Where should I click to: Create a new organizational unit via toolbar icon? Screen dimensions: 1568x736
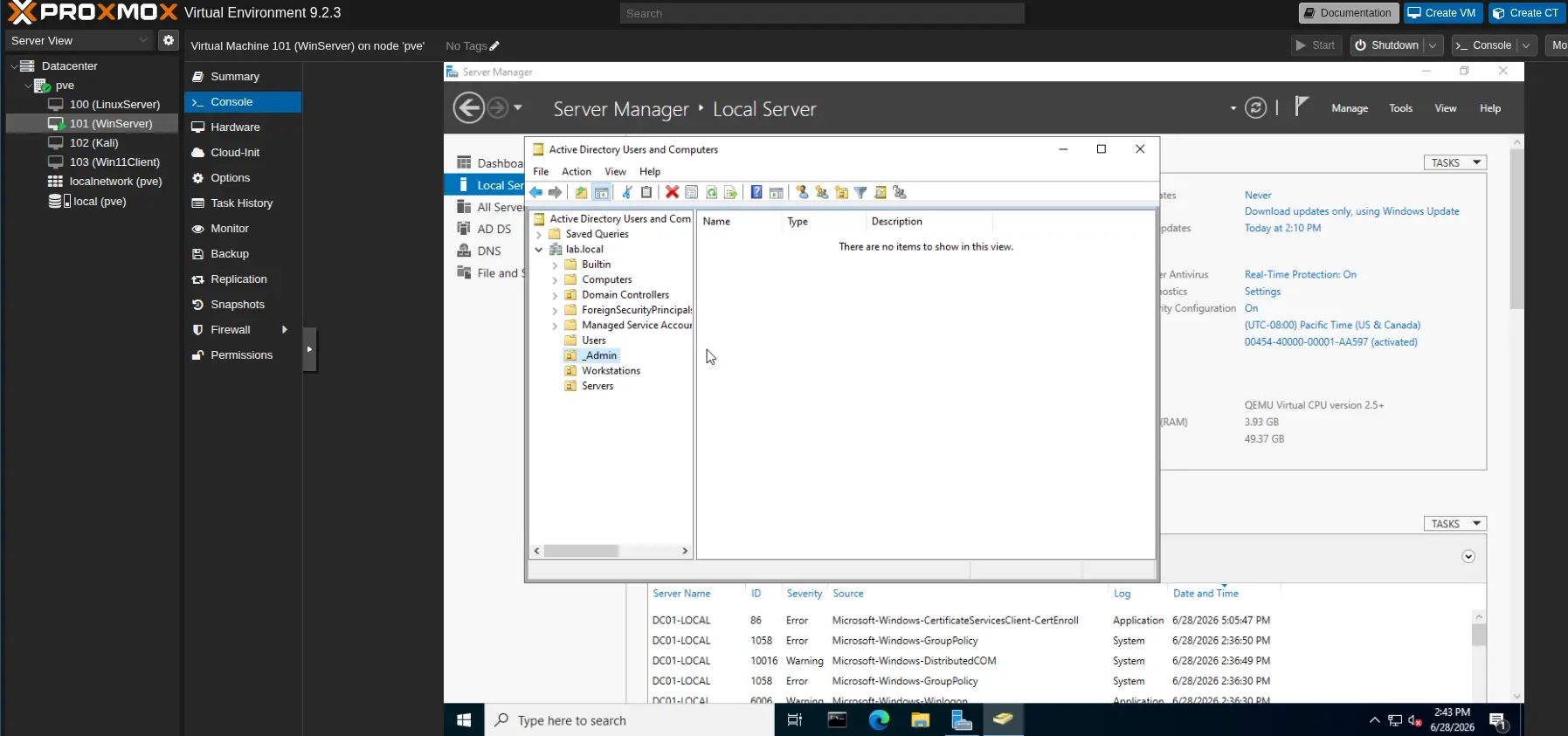point(841,192)
